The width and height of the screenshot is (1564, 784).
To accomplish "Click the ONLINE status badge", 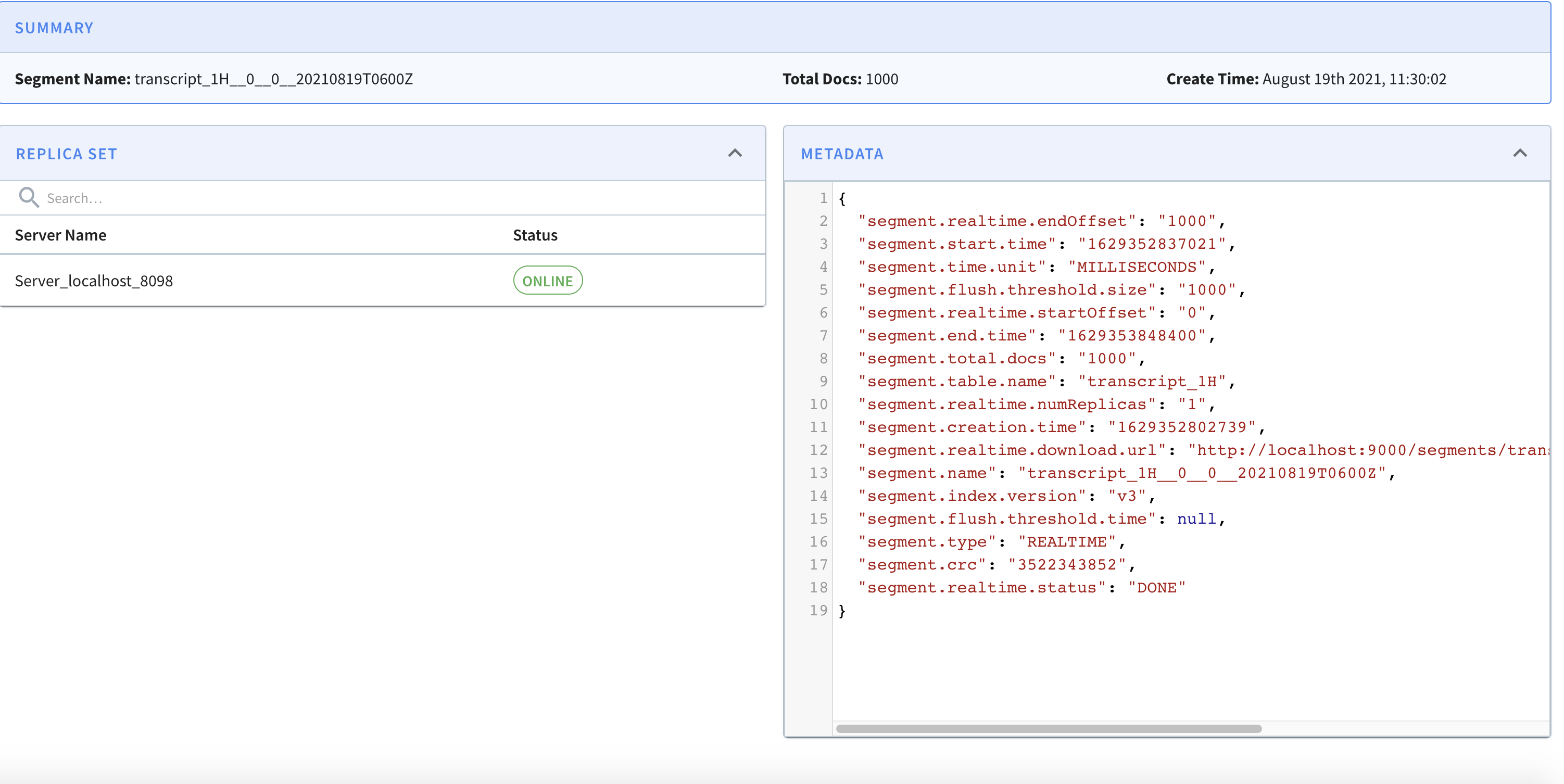I will tap(548, 281).
